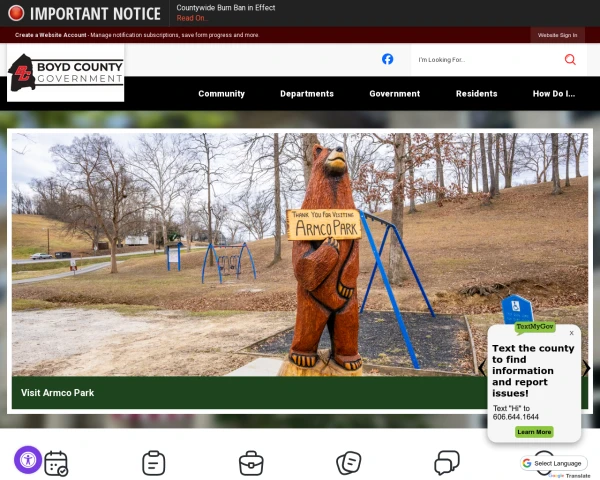The width and height of the screenshot is (600, 480).
Task: Open the Departments menu
Action: [x=307, y=94]
